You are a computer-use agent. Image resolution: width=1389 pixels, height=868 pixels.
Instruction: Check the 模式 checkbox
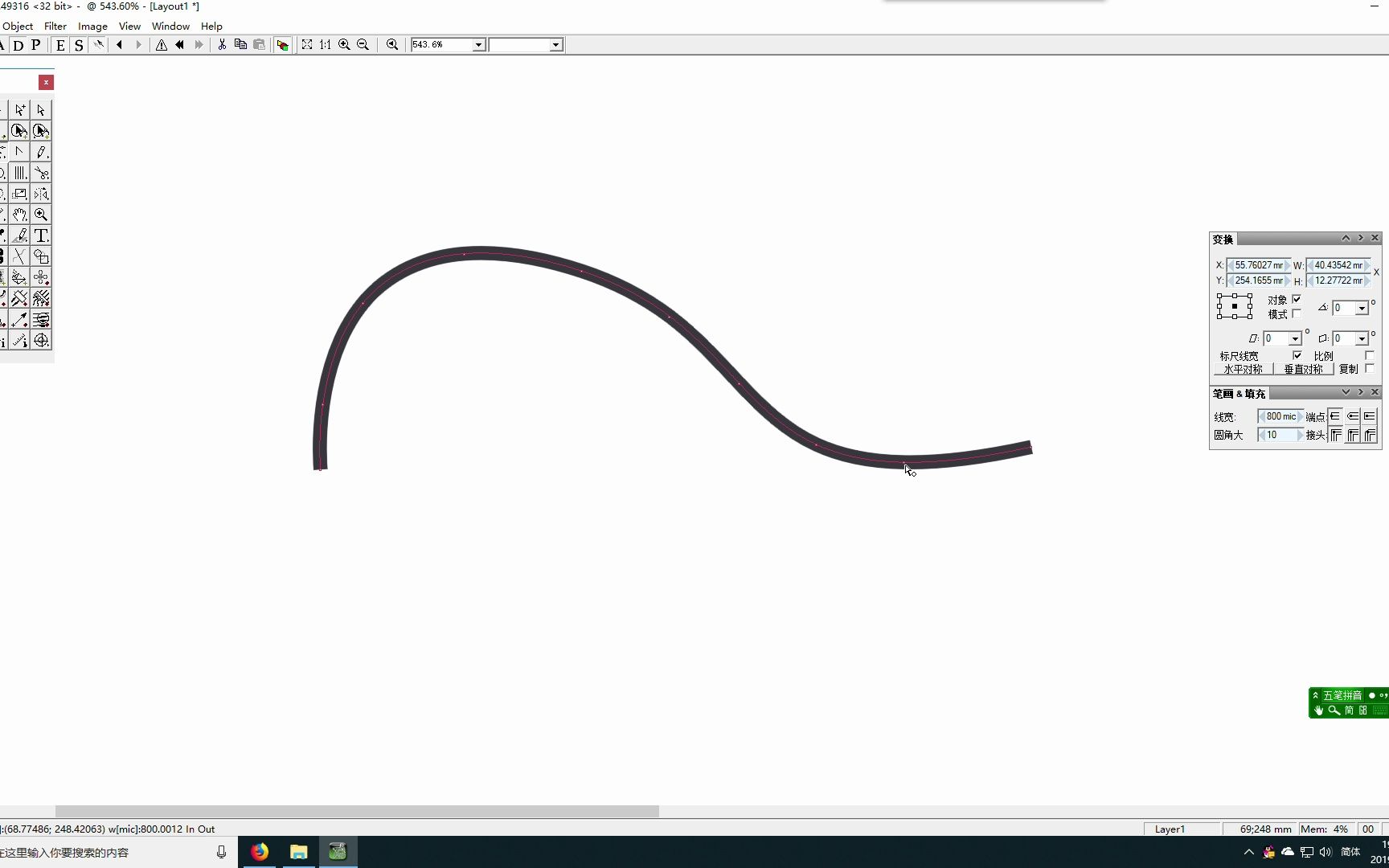point(1297,313)
